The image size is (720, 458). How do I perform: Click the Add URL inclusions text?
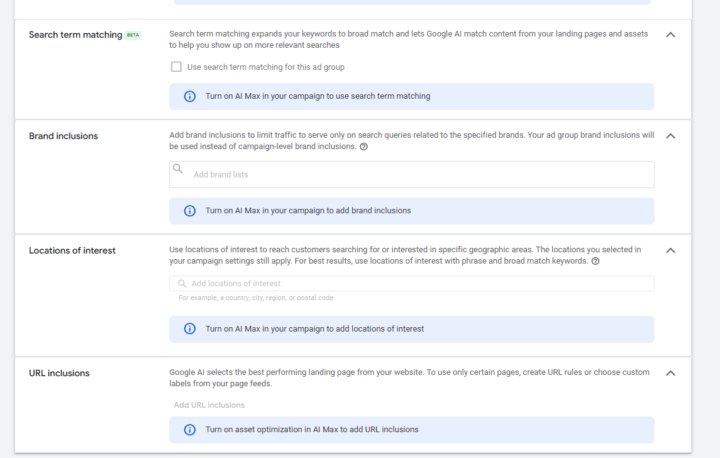coord(209,405)
